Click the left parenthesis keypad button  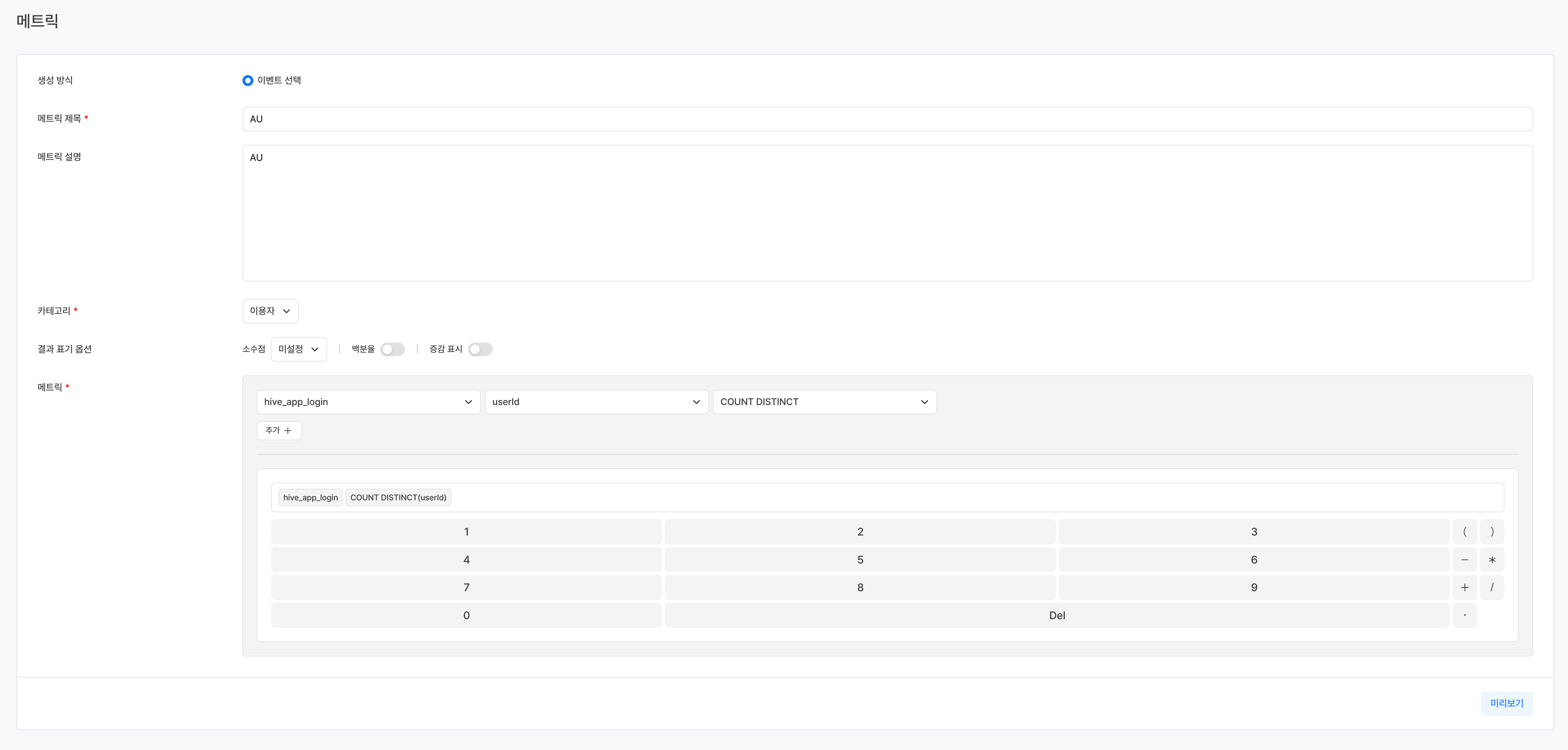(x=1464, y=531)
